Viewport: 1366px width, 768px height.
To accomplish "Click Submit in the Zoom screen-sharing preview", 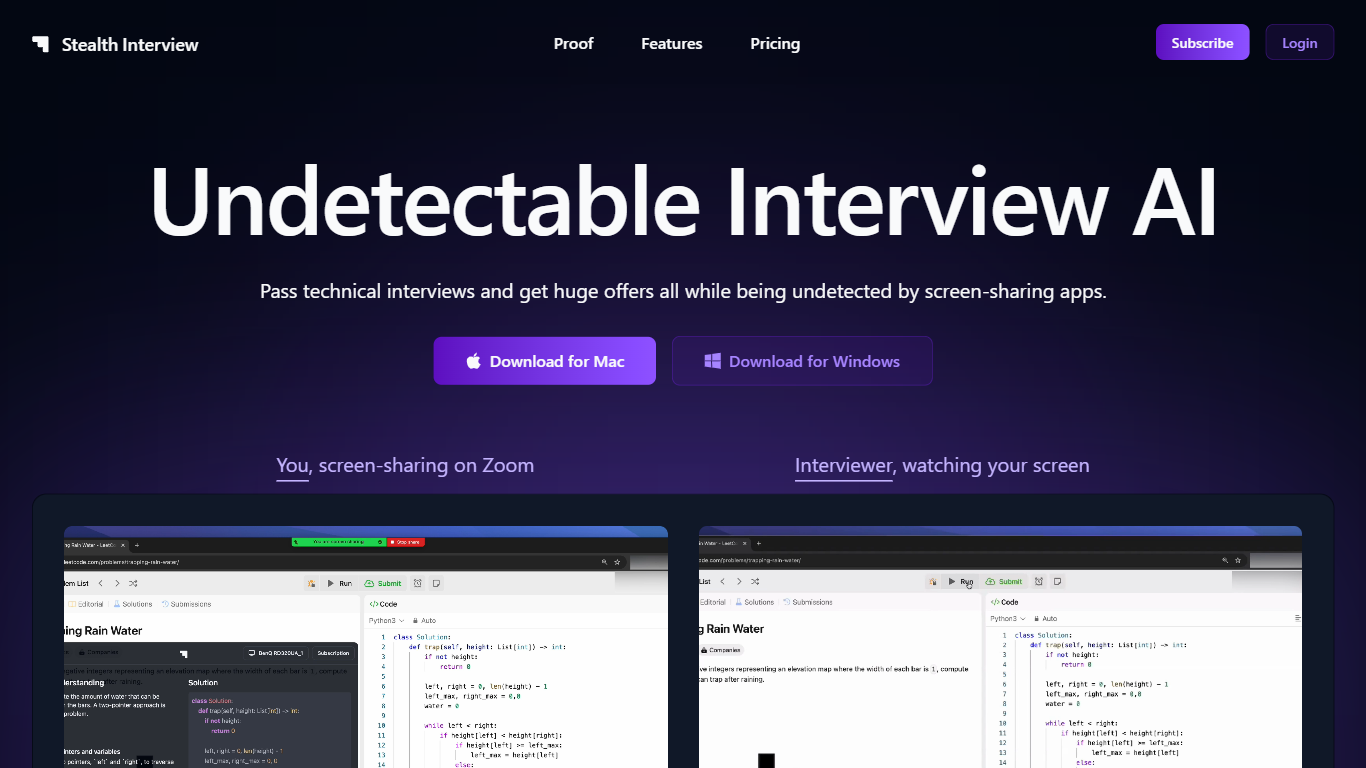I will 383,583.
